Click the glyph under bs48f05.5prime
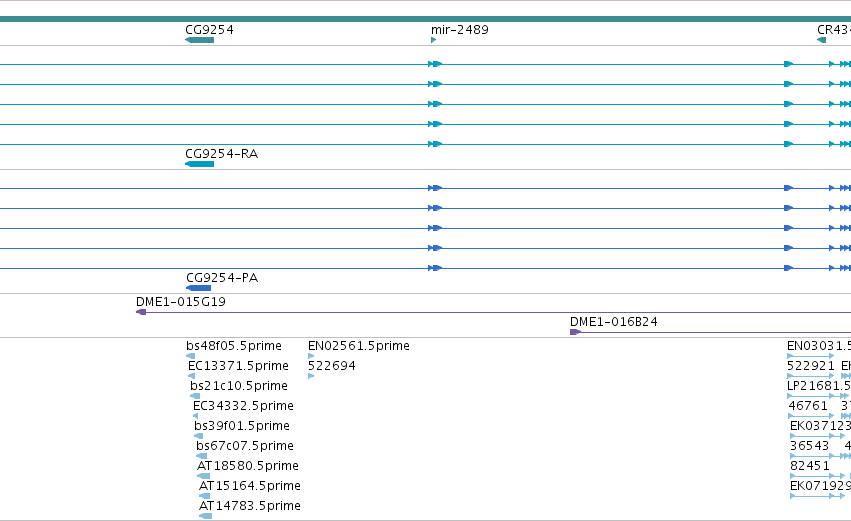Viewport: 851px width, 521px height. 190,356
